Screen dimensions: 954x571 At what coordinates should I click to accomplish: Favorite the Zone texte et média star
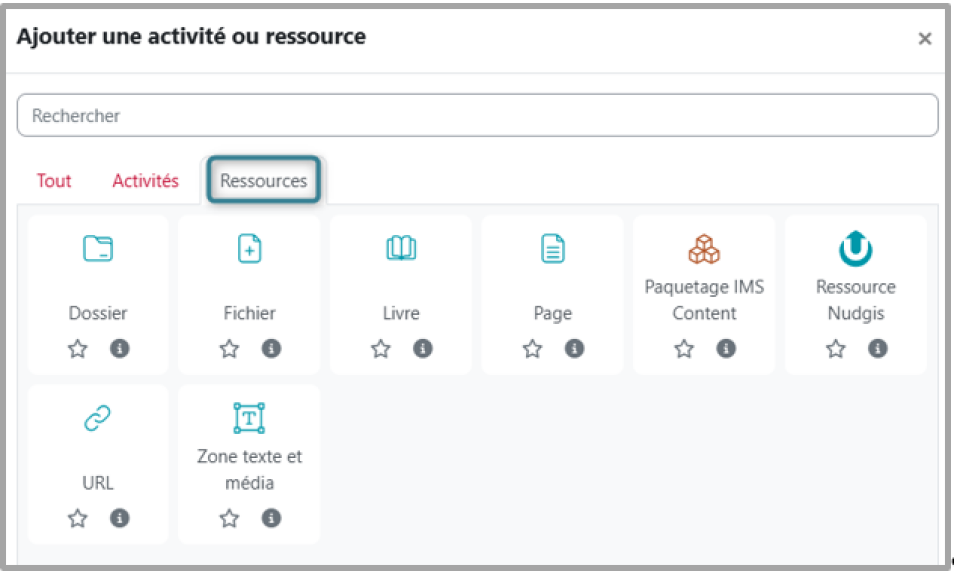pos(229,518)
